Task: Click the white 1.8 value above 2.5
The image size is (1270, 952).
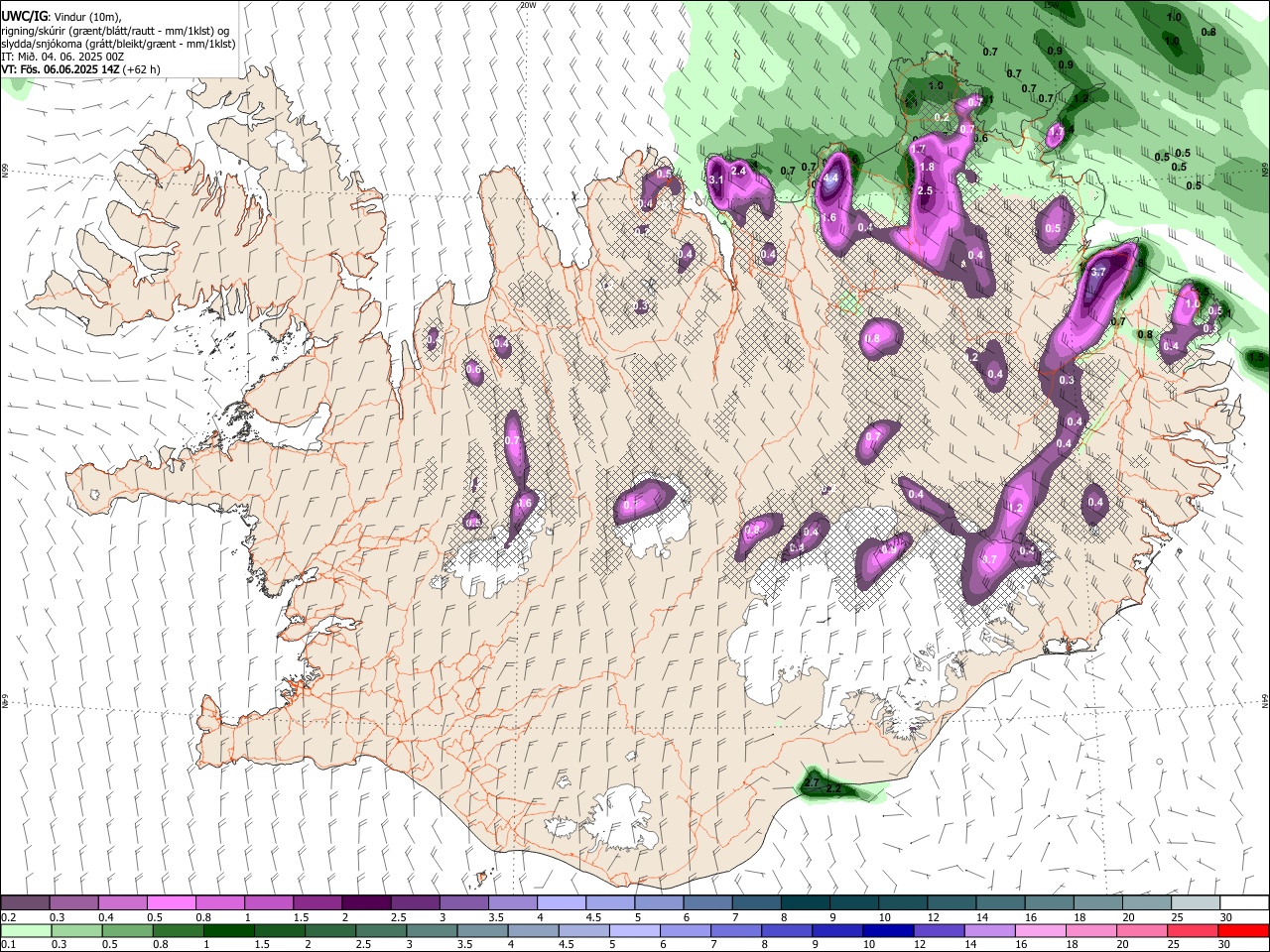Action: [x=928, y=168]
